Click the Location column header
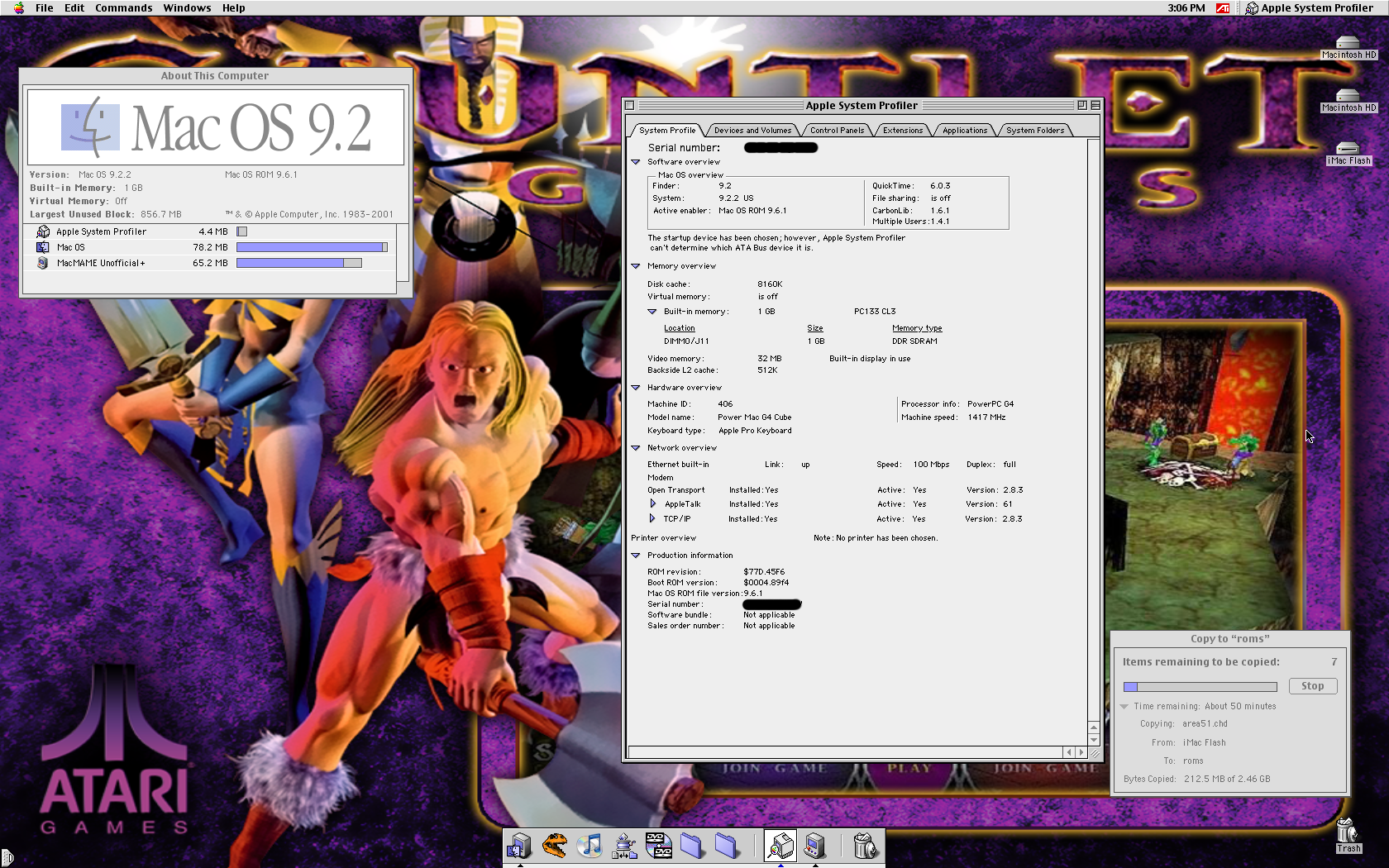Screen dimensions: 1389x868 click(x=679, y=328)
